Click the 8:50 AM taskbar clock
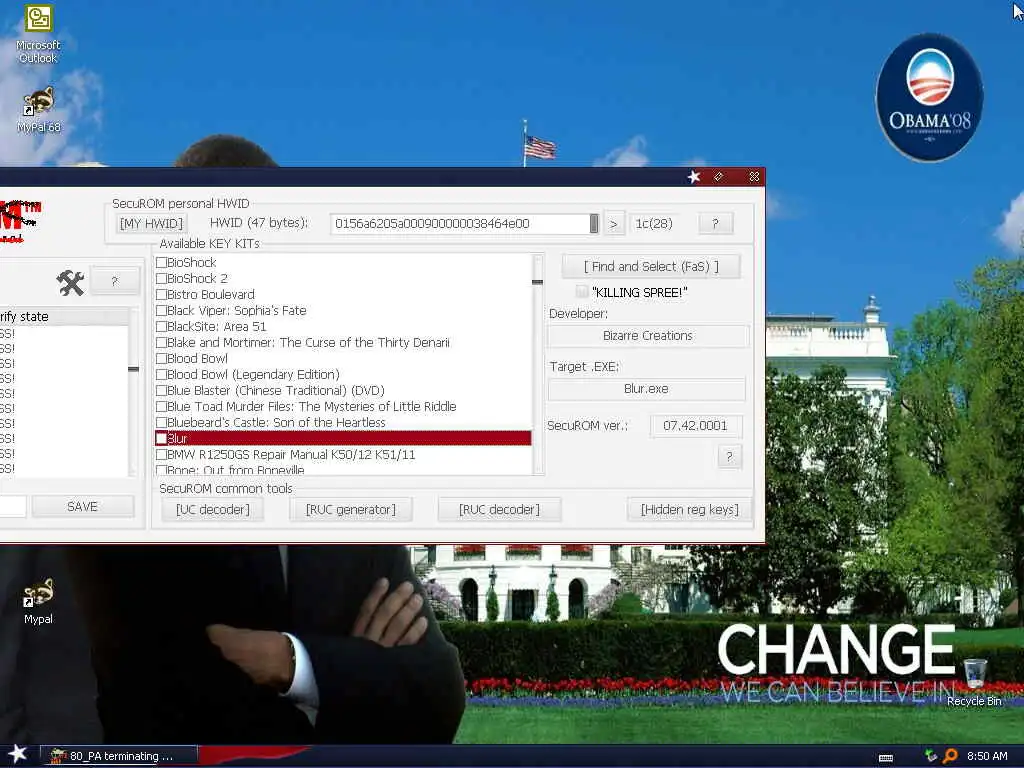Viewport: 1024px width, 768px height. pos(987,756)
